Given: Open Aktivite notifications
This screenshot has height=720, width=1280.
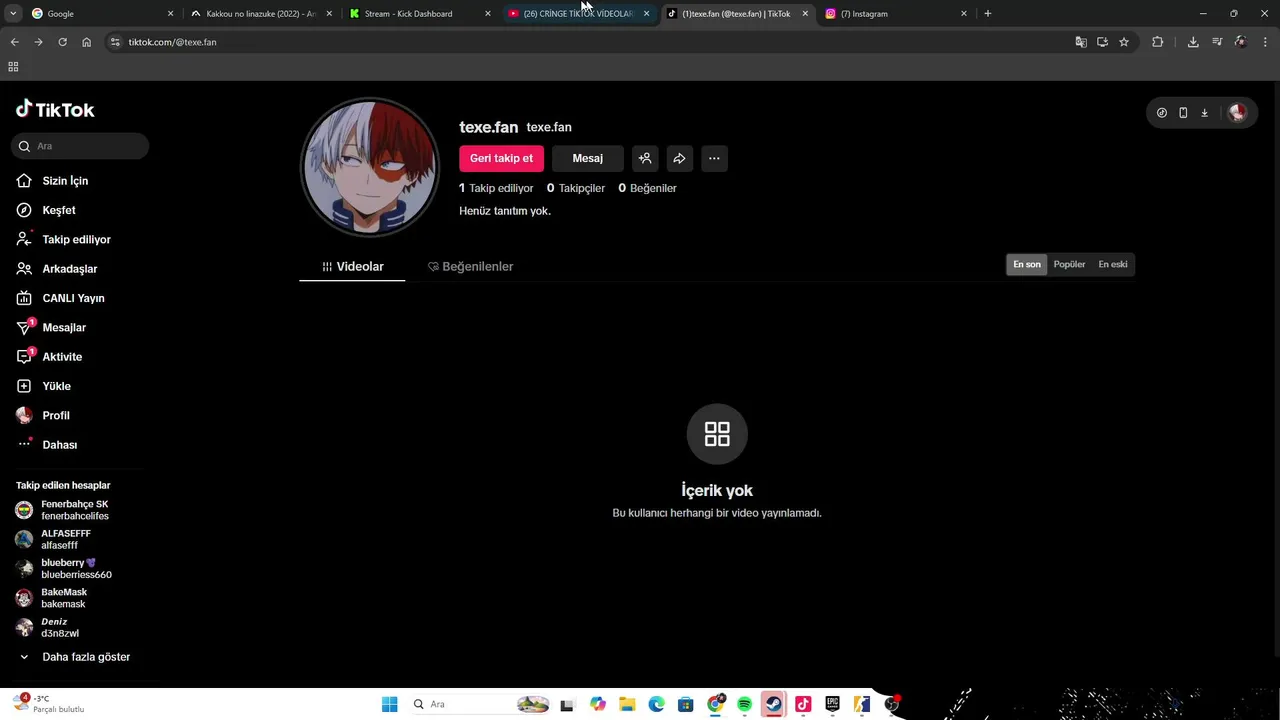Looking at the screenshot, I should [x=62, y=357].
